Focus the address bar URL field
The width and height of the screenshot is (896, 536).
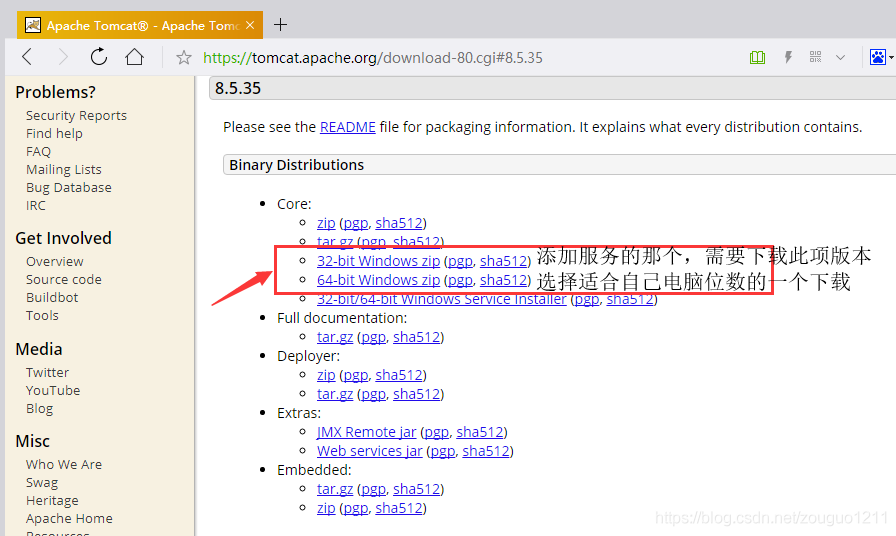(x=373, y=58)
